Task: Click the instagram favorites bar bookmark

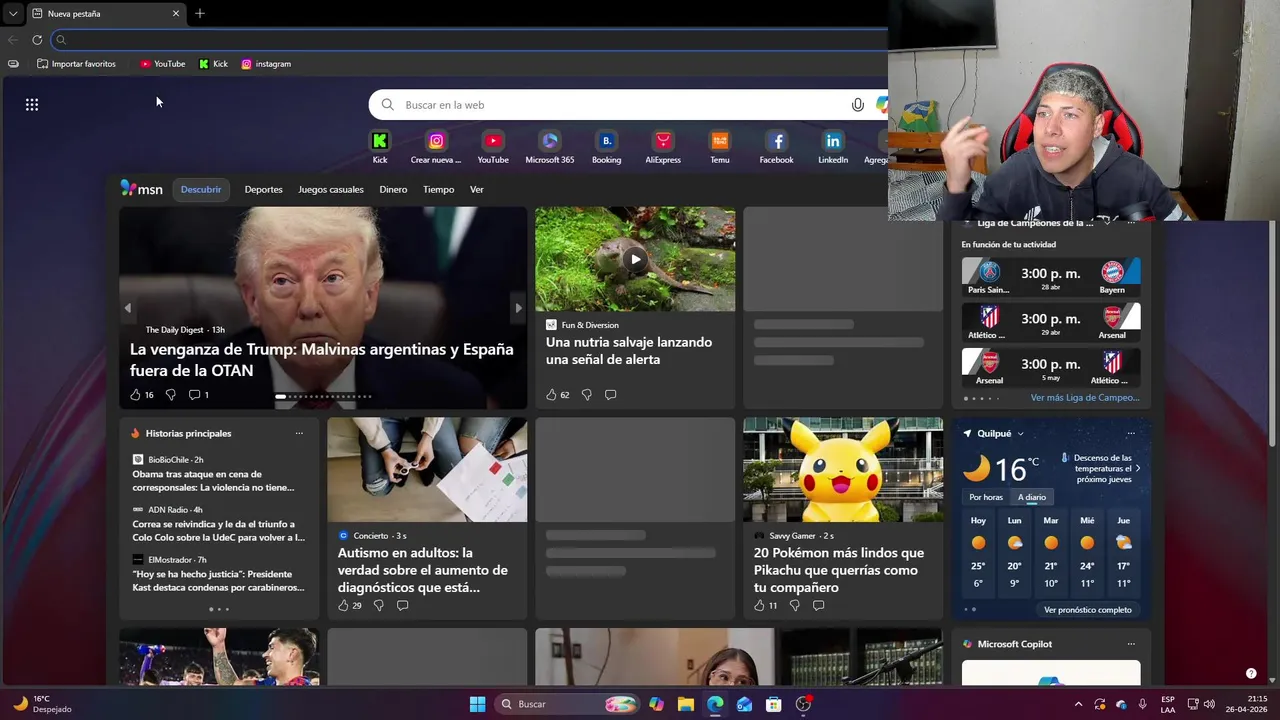Action: pyautogui.click(x=266, y=64)
